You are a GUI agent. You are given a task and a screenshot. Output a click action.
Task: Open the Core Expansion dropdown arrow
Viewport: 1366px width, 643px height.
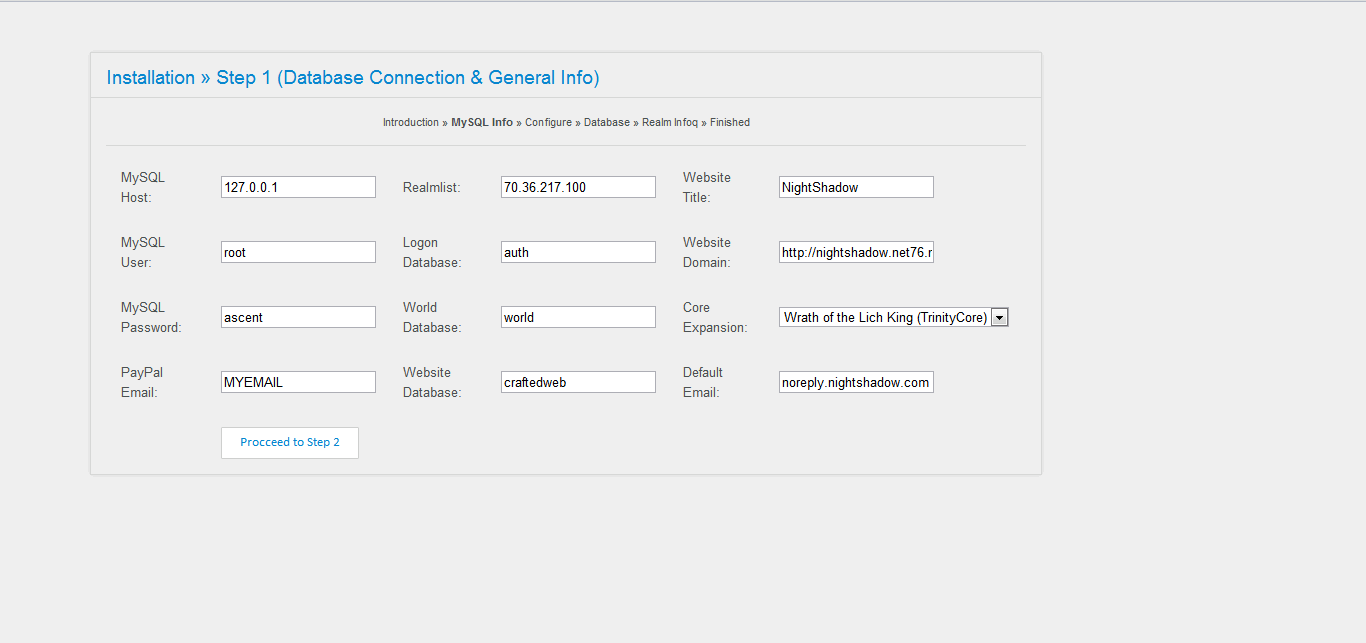1000,317
